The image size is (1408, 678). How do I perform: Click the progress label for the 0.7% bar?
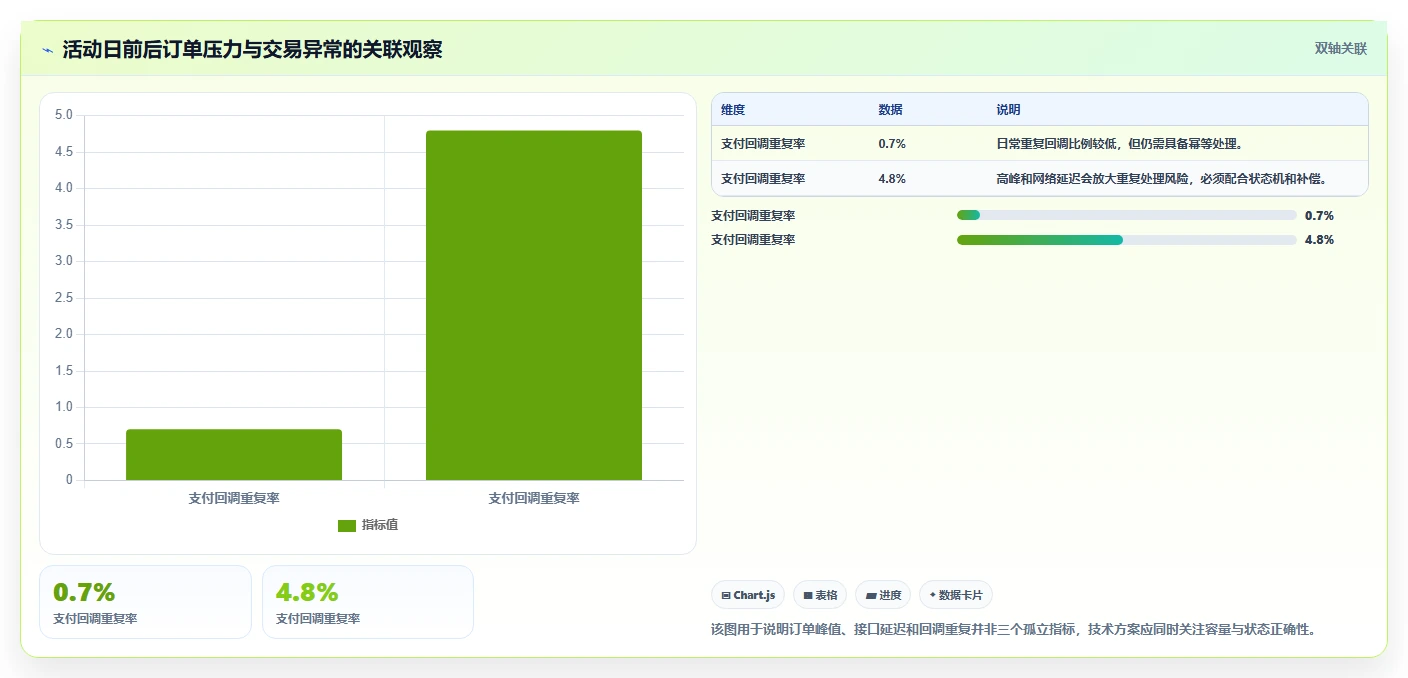753,215
